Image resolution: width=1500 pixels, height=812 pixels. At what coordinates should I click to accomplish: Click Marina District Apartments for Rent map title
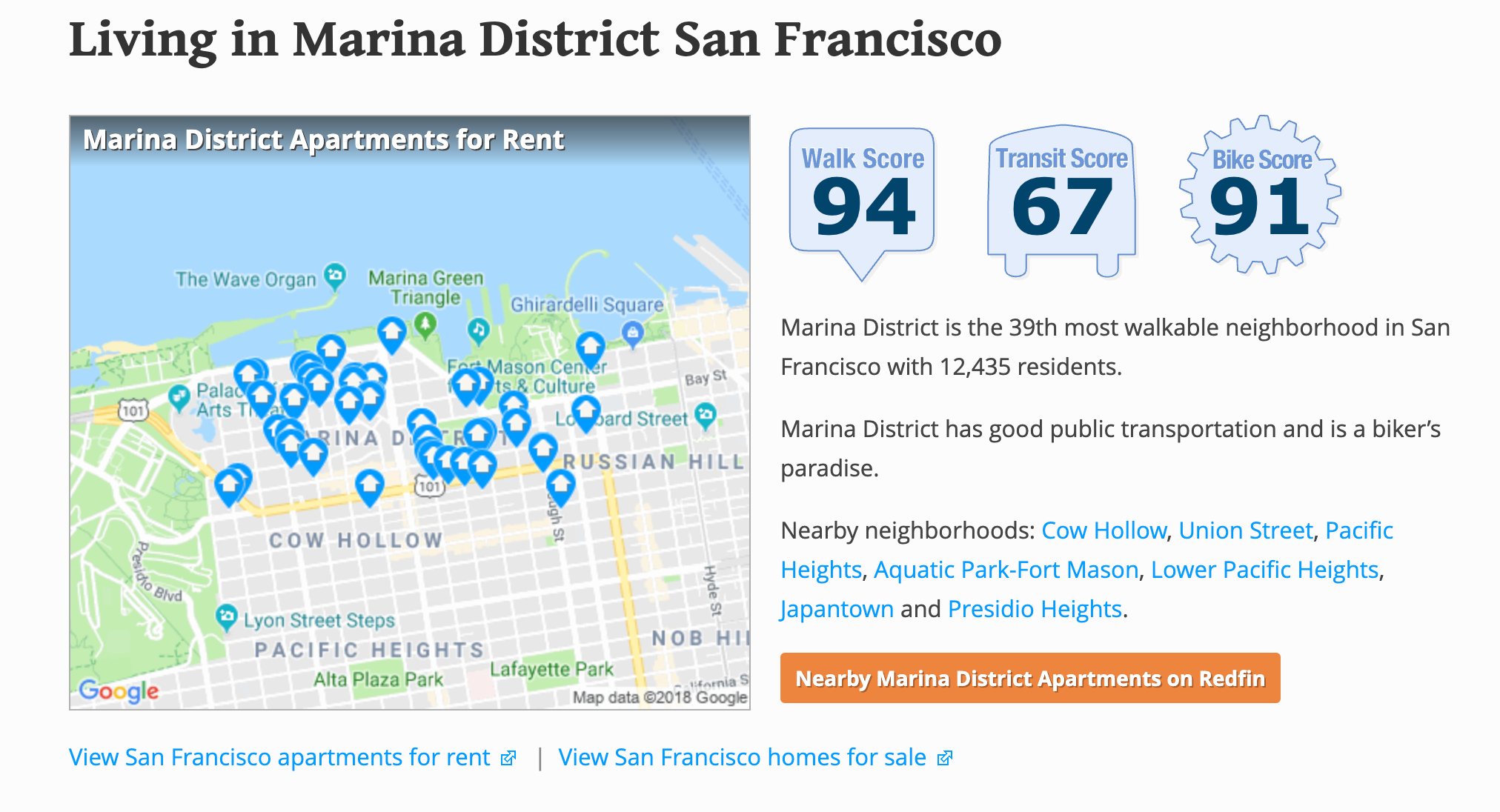(x=323, y=139)
